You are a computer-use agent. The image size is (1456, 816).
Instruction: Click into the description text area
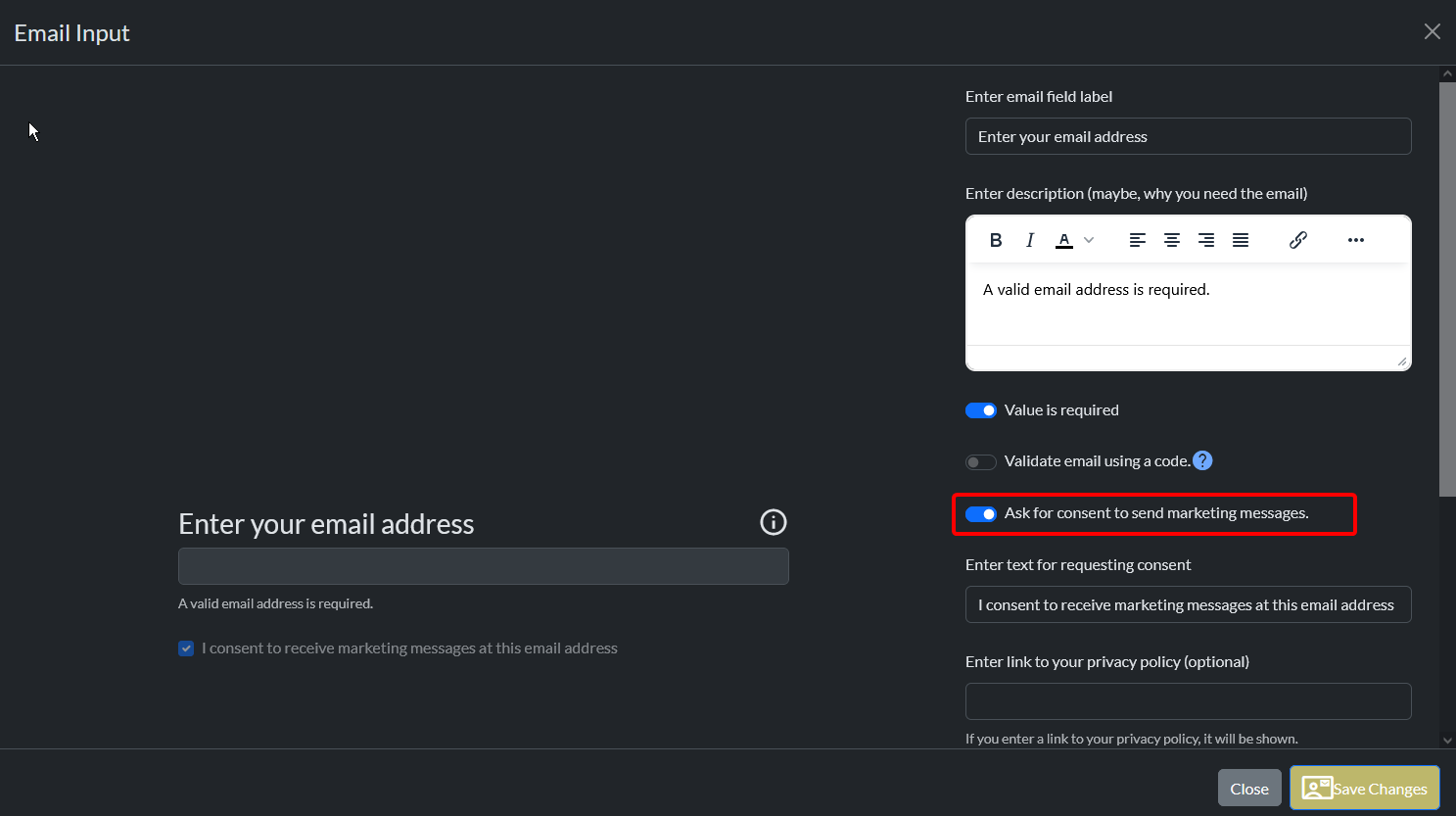coord(1189,305)
